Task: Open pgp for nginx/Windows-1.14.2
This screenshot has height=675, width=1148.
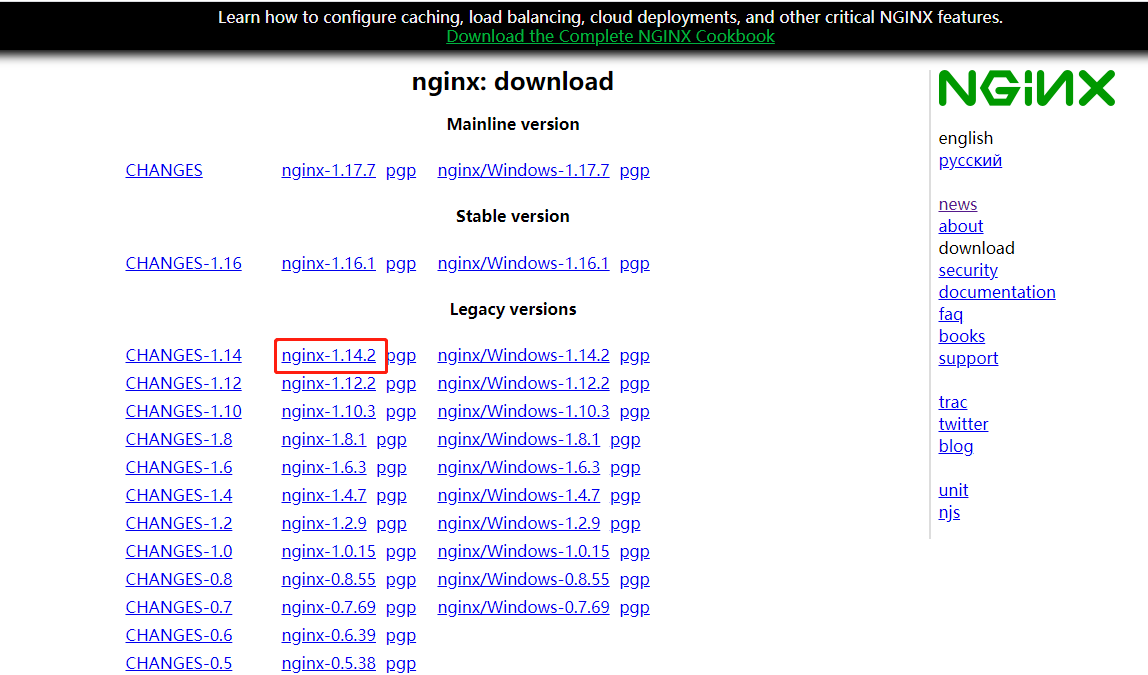Action: [634, 356]
